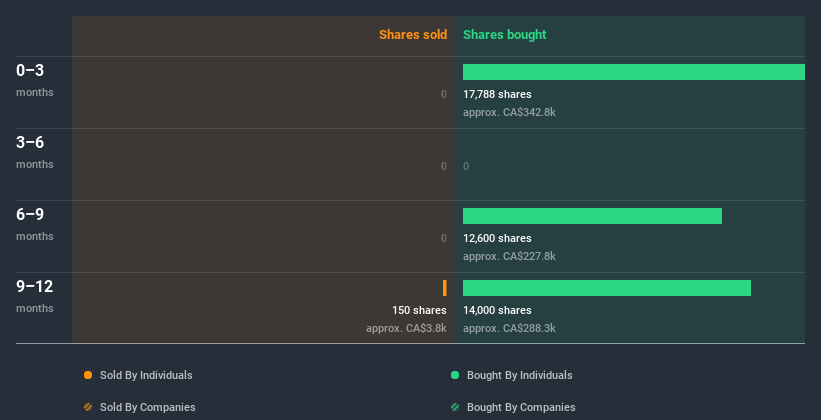Screen dimensions: 821x420
Task: Click 'approx. CA$288.3k' amount
Action: [509, 328]
